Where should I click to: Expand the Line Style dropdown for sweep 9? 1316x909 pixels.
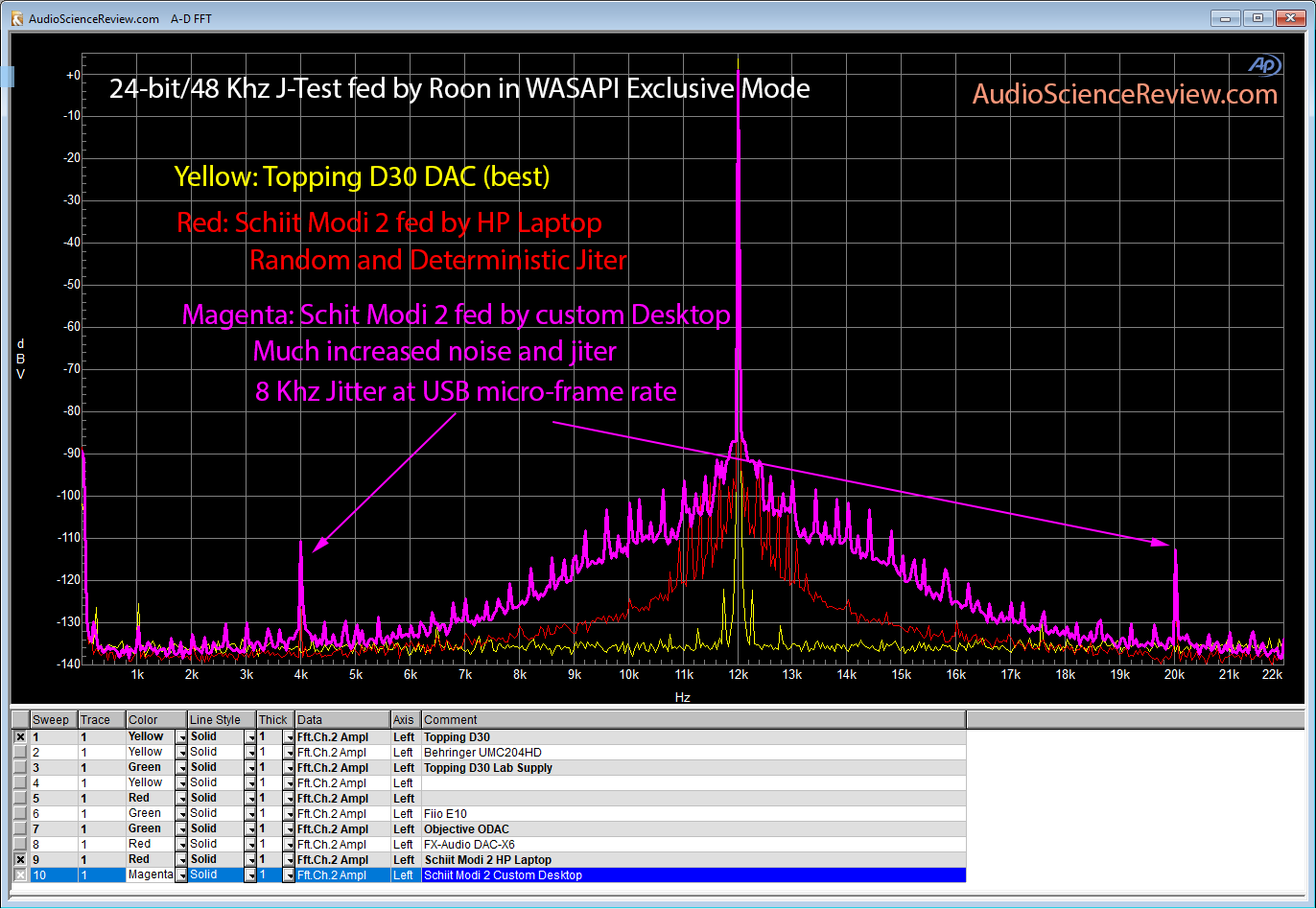click(x=250, y=859)
